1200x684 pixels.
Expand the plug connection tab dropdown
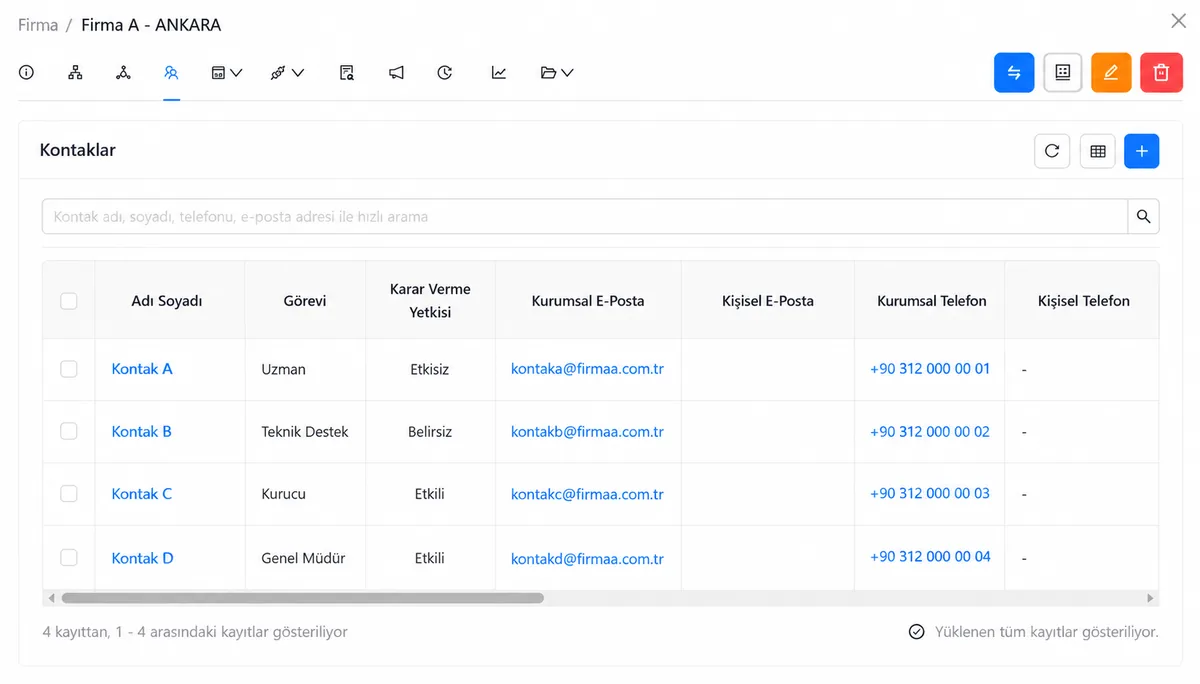[x=287, y=72]
